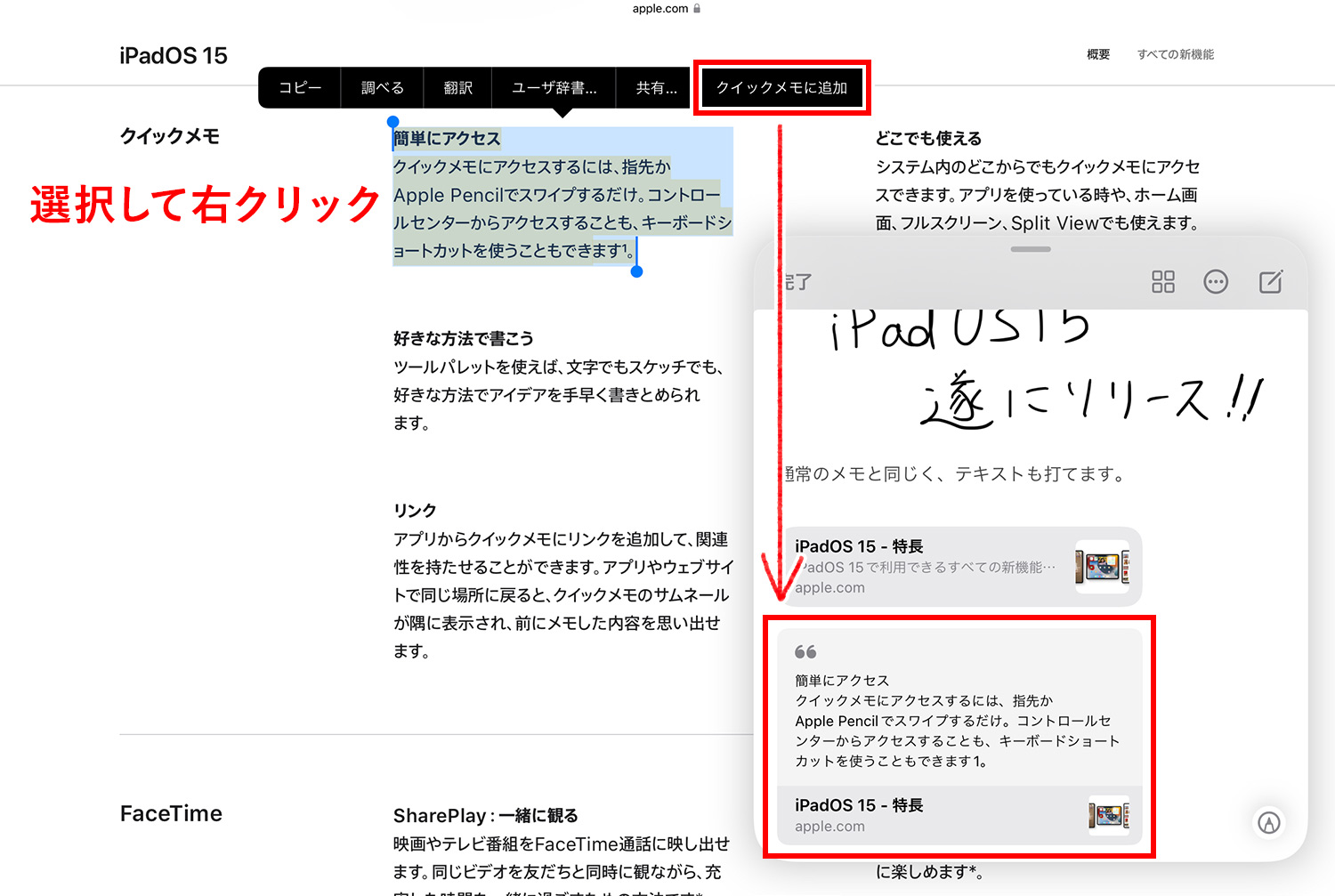Select 翻訳 in the context menu

[x=457, y=87]
